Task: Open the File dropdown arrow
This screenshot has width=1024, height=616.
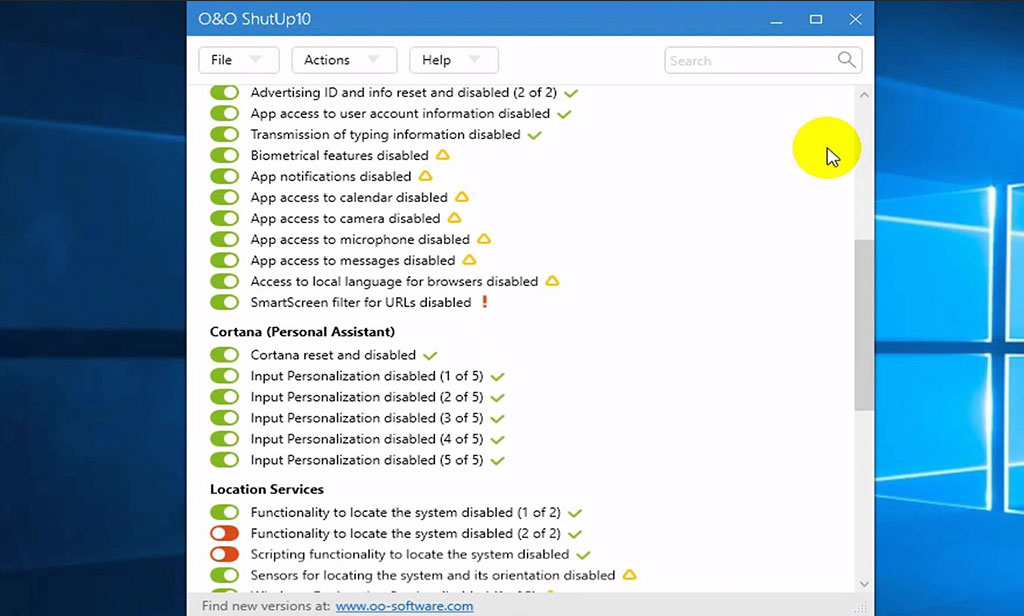Action: pyautogui.click(x=255, y=59)
